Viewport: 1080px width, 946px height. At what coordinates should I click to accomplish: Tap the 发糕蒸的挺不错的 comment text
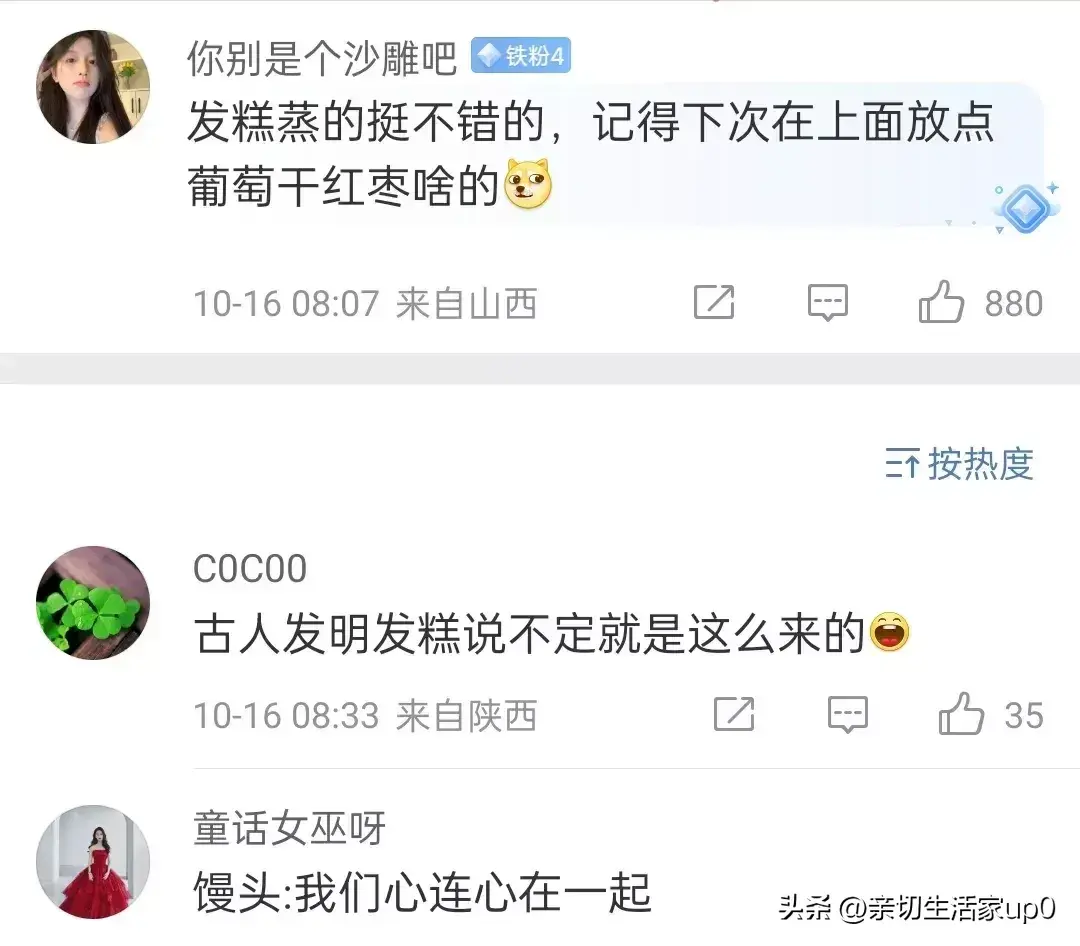pyautogui.click(x=591, y=154)
